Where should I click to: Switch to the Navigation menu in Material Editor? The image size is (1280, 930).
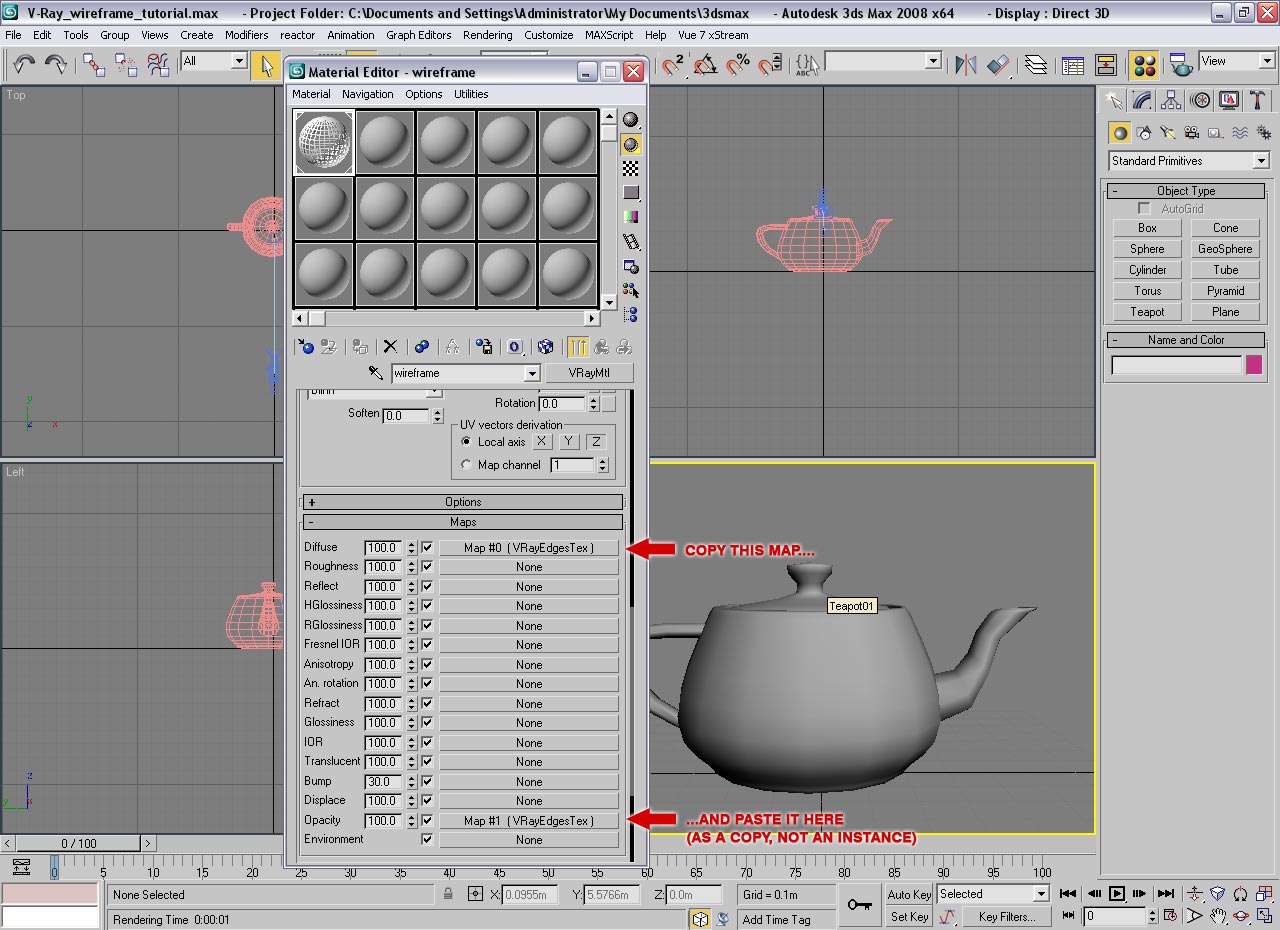(x=368, y=93)
